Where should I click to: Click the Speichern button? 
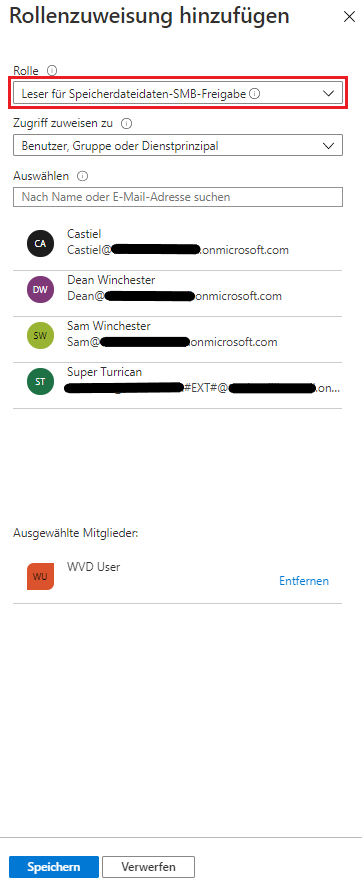click(x=54, y=867)
